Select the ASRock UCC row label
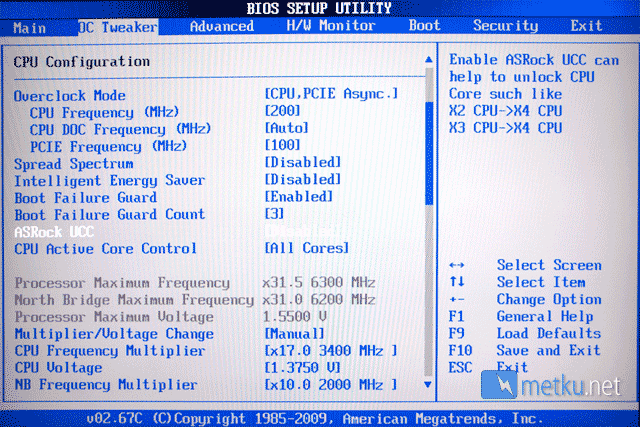Image resolution: width=640 pixels, height=427 pixels. coord(54,232)
